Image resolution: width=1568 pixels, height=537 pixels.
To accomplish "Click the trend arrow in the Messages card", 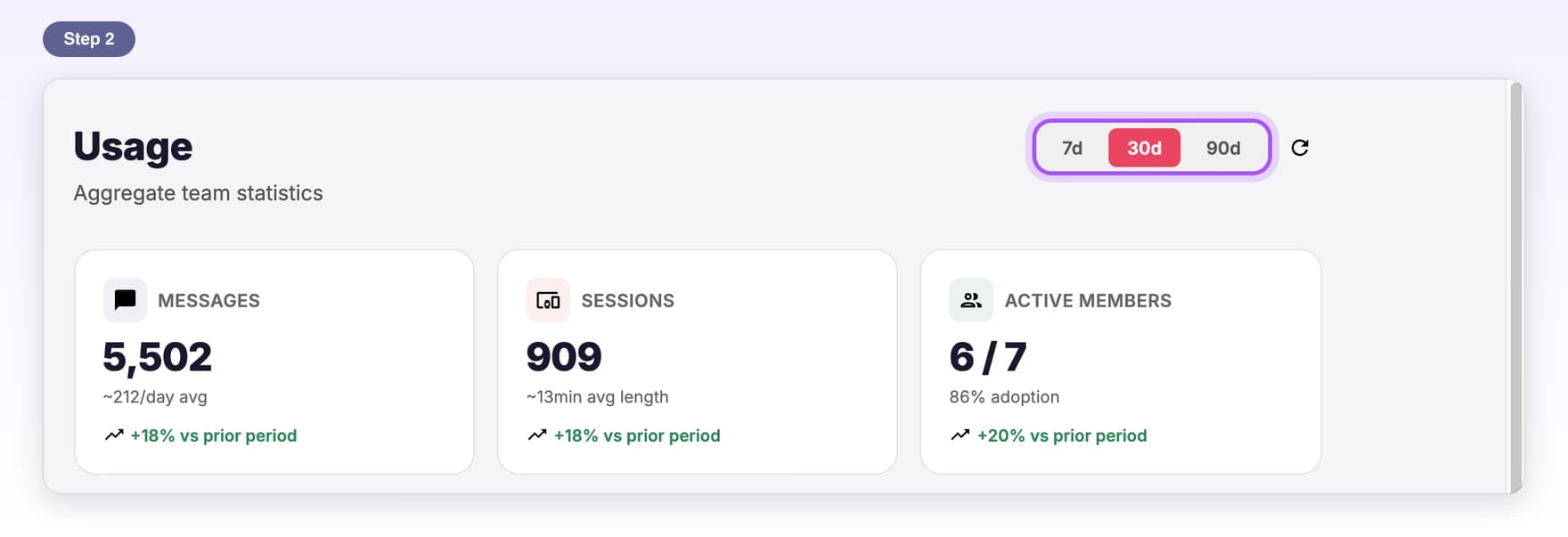I will click(x=114, y=435).
